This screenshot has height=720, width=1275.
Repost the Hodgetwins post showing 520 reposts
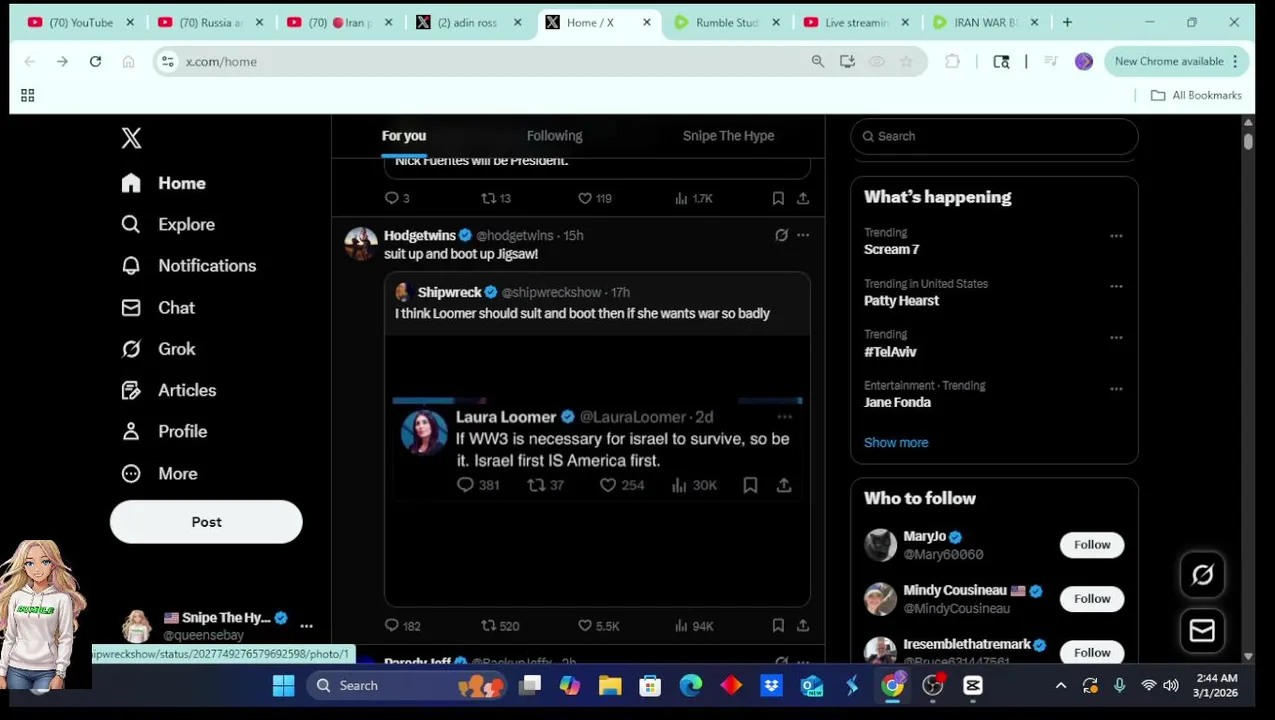coord(500,626)
